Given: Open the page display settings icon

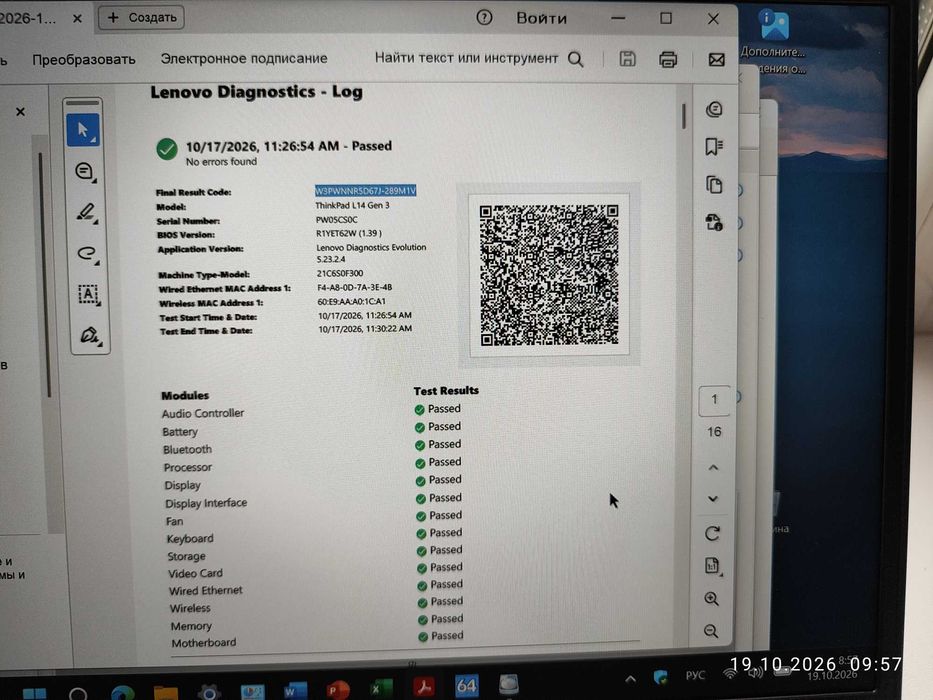Looking at the screenshot, I should (x=712, y=565).
